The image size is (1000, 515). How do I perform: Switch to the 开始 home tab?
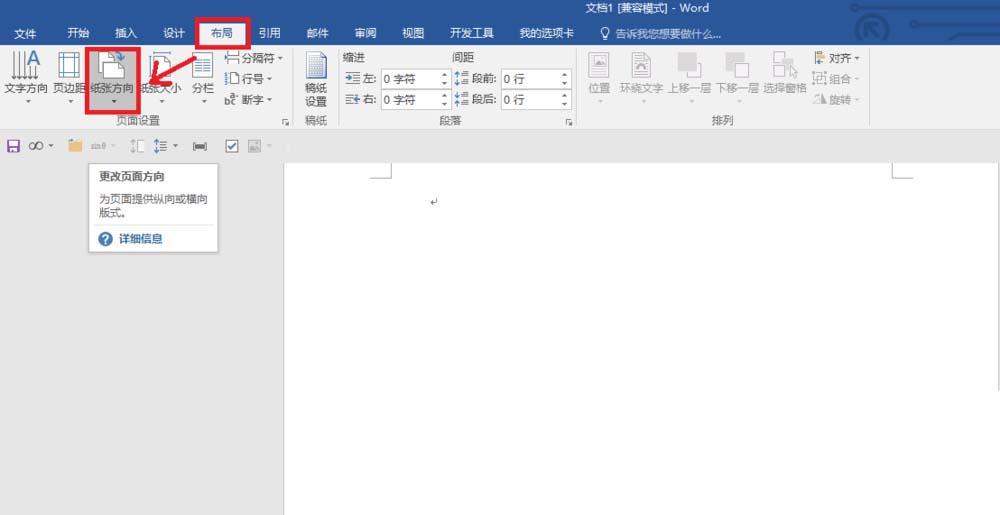point(78,33)
